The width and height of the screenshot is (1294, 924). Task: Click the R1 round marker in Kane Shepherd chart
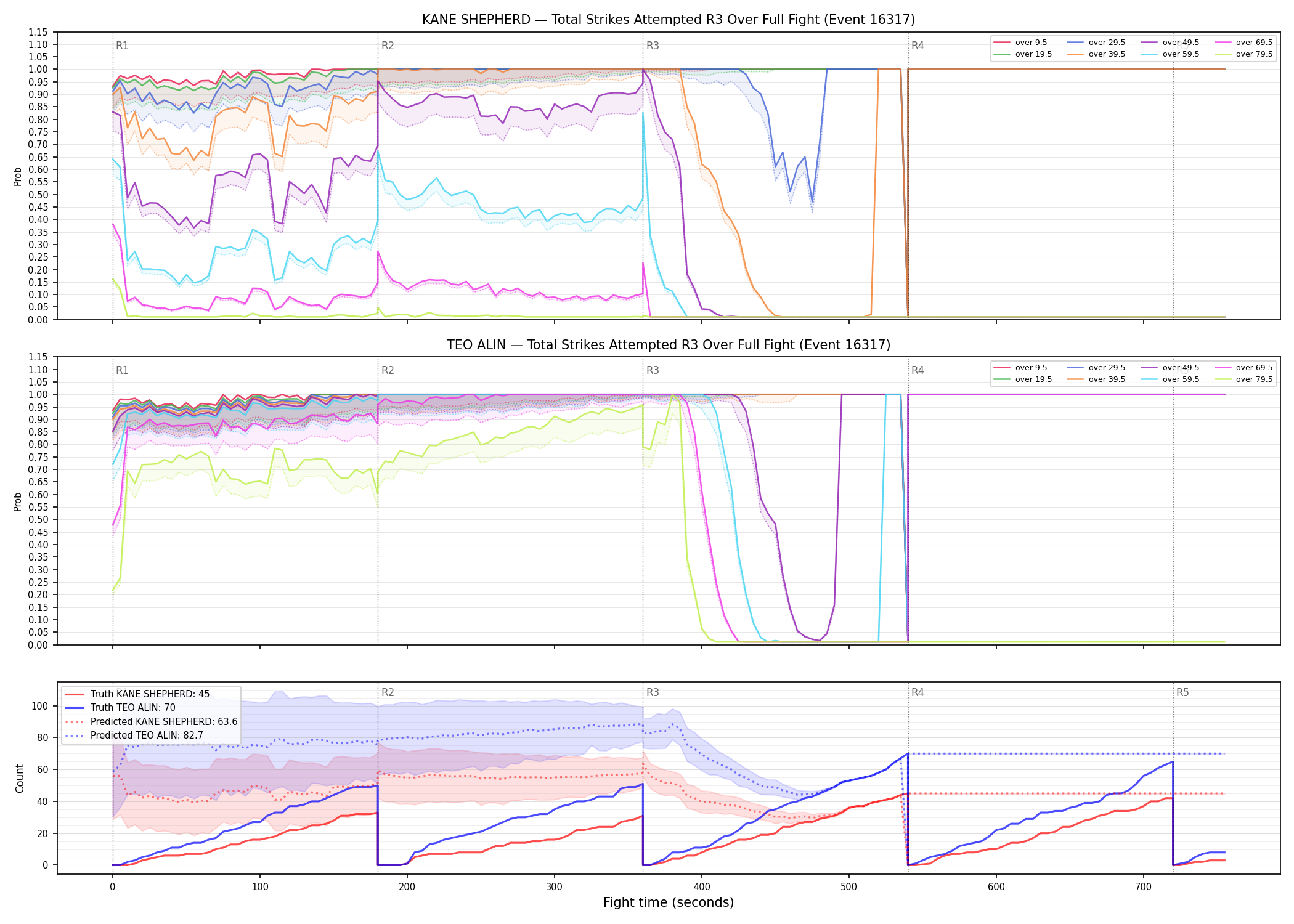pos(122,46)
